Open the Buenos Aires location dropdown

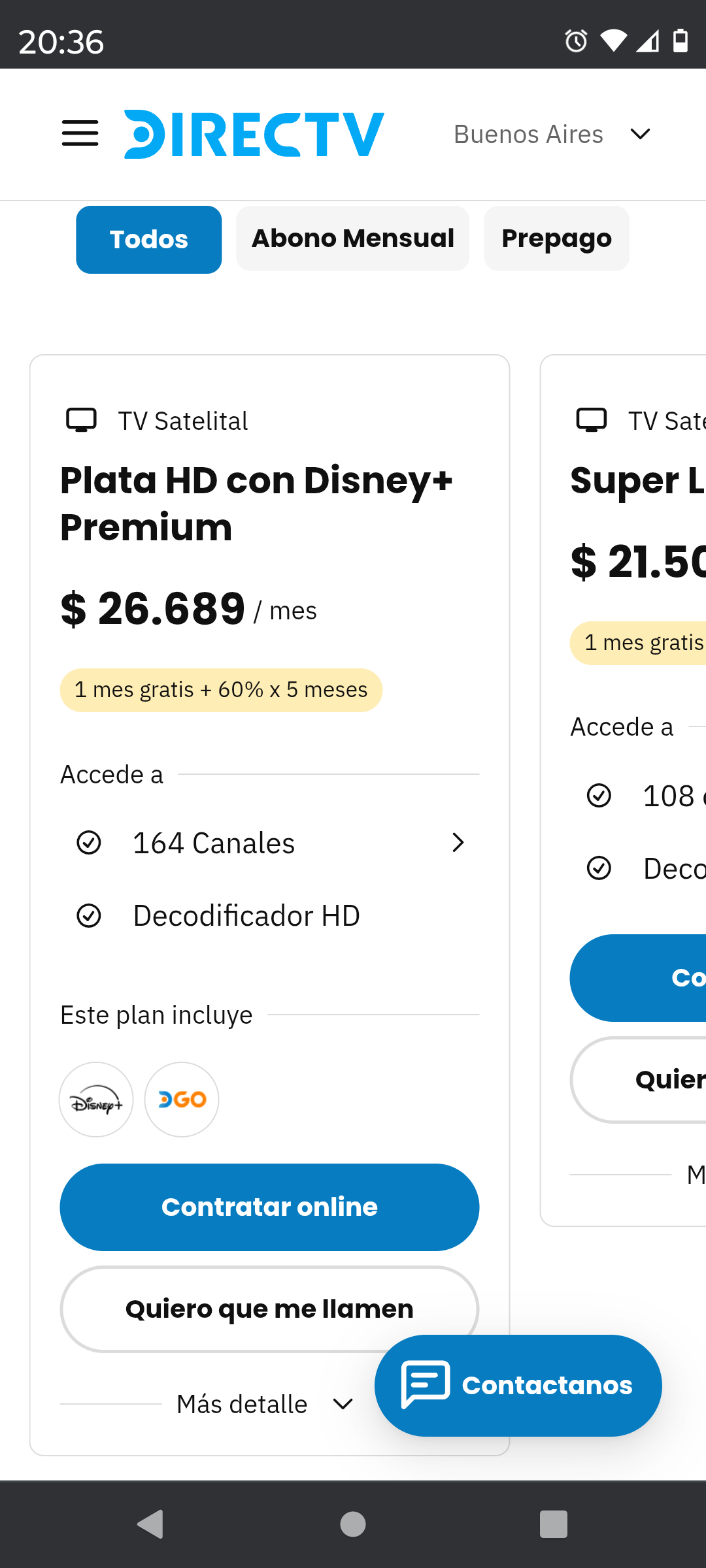552,134
